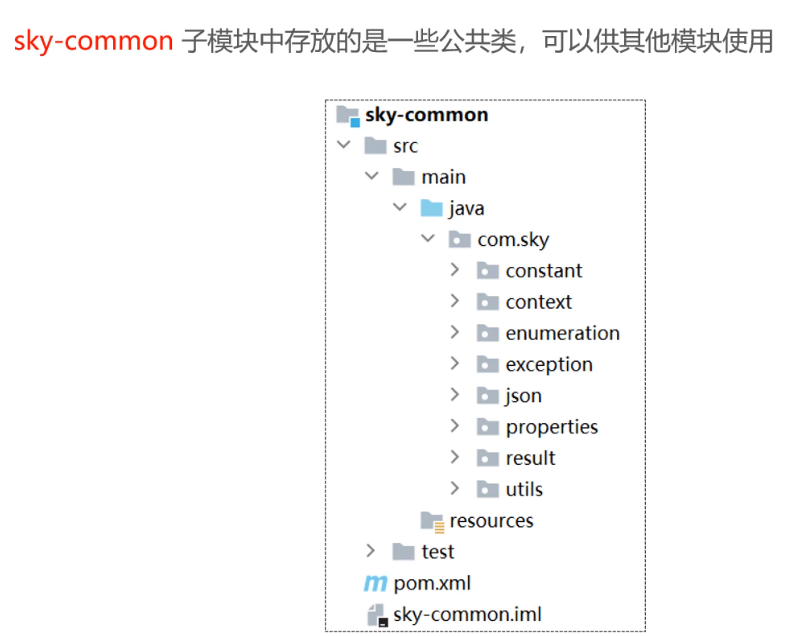793x636 pixels.
Task: Click the com.sky package icon
Action: click(x=460, y=239)
